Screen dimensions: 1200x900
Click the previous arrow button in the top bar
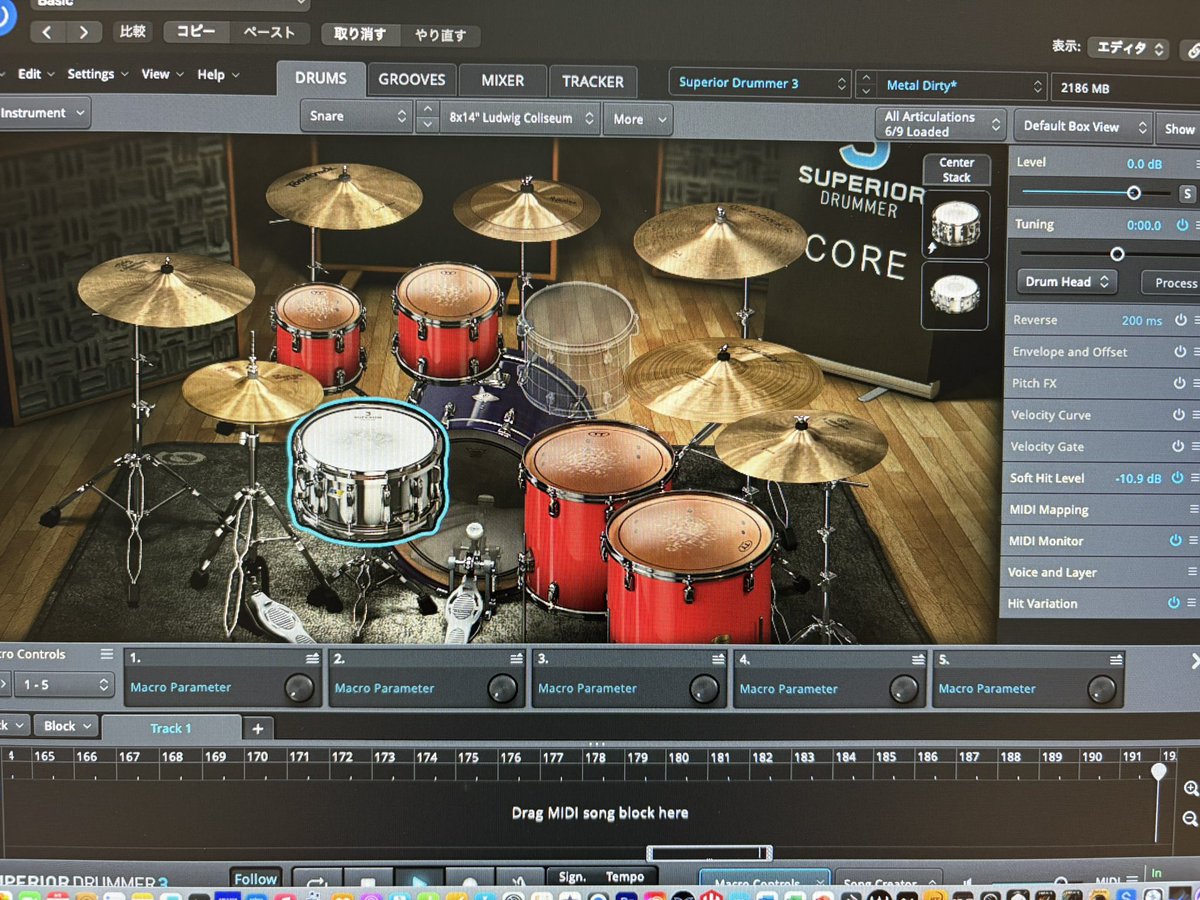[47, 32]
